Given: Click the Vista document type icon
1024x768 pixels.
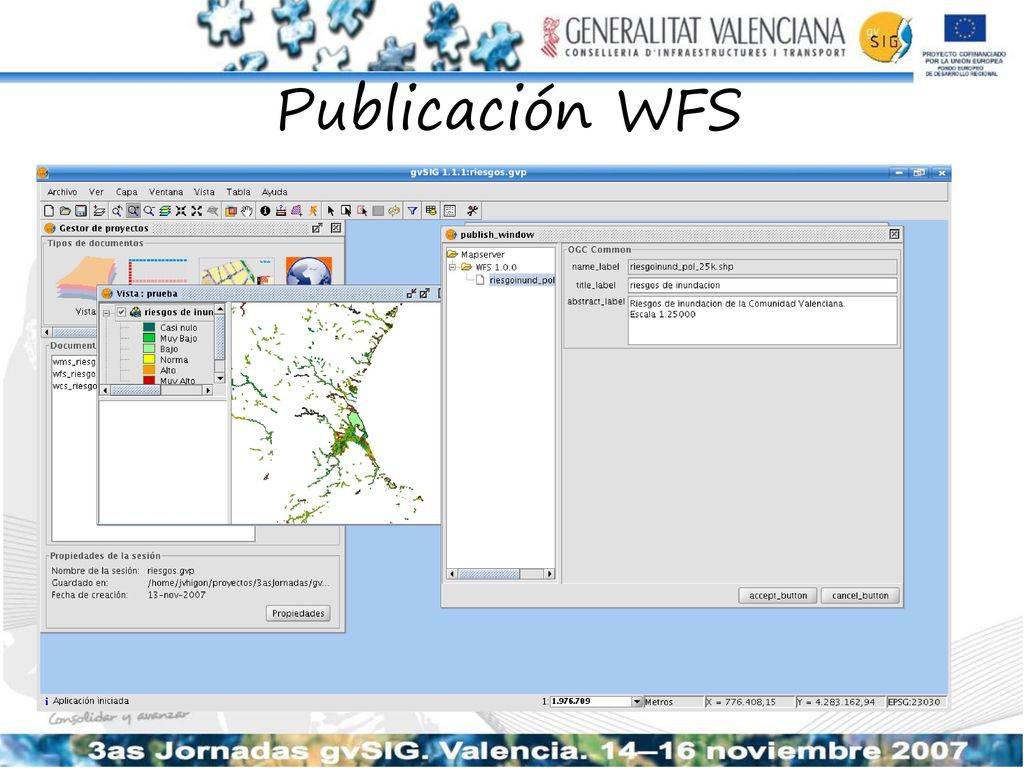Looking at the screenshot, I should pos(87,278).
